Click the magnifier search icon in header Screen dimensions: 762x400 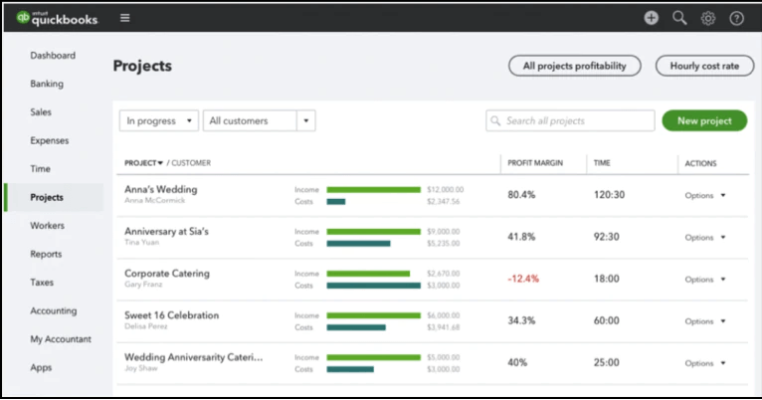tap(679, 18)
